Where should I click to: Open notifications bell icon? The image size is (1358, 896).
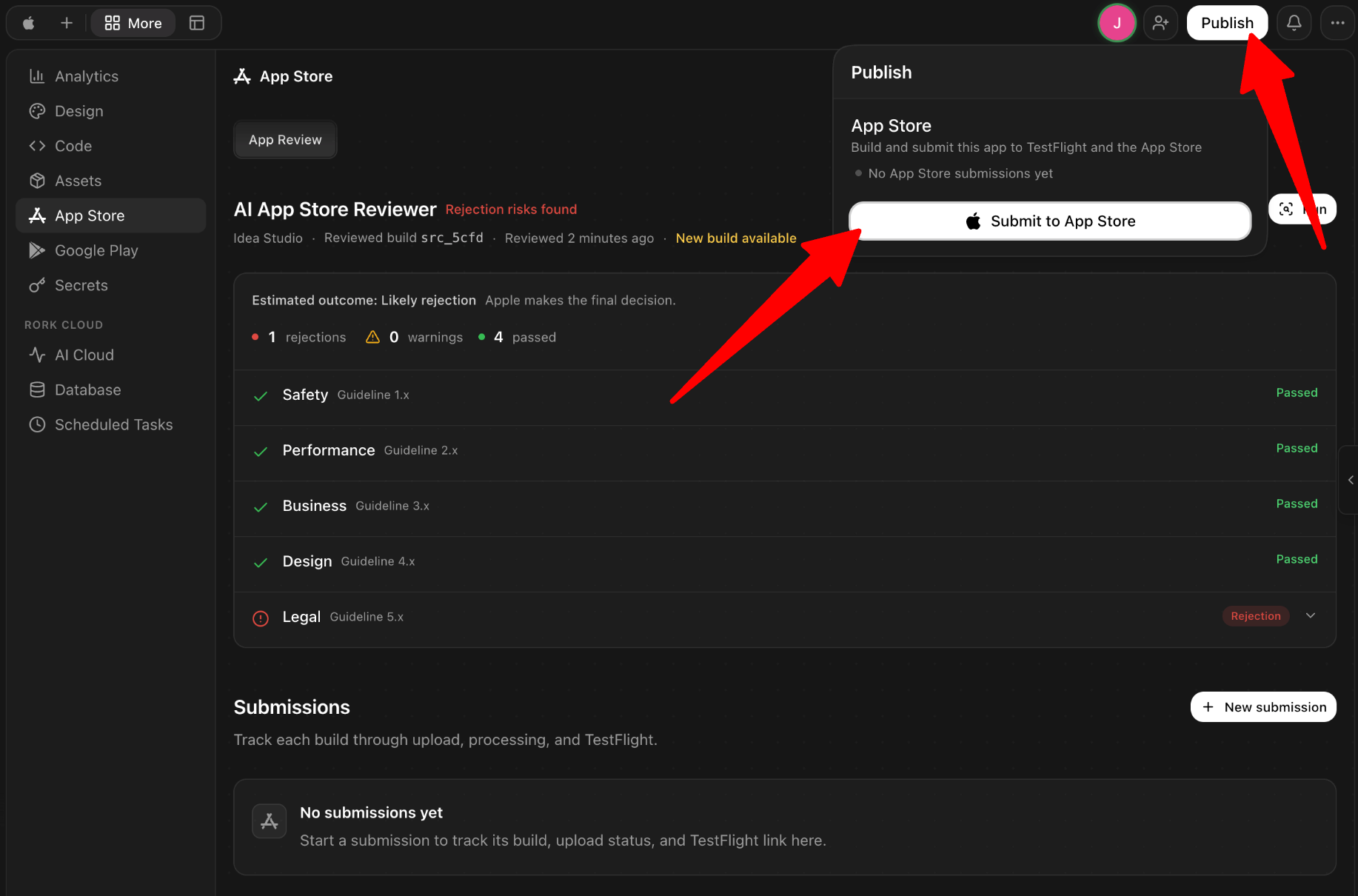click(1294, 23)
